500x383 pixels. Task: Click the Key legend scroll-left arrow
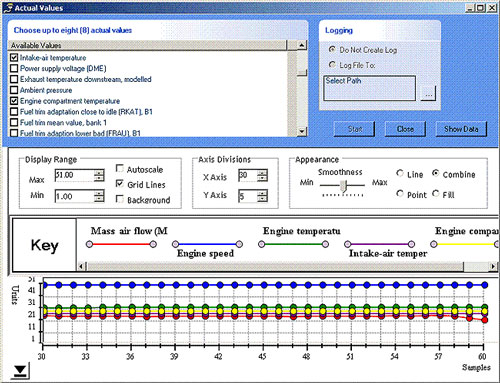pyautogui.click(x=81, y=266)
